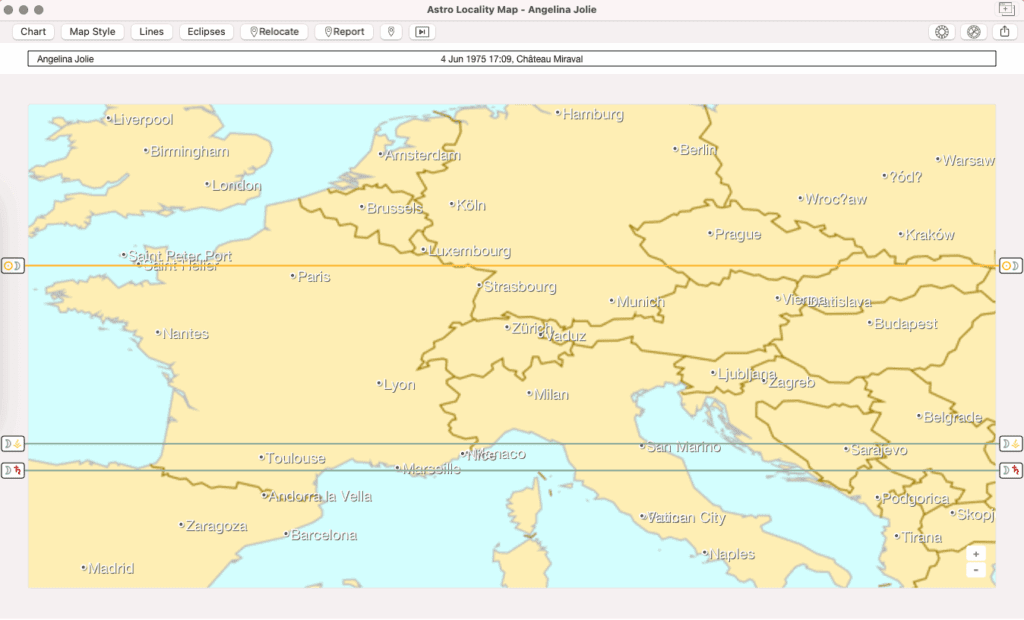This screenshot has width=1024, height=620.
Task: Open the Lines options
Action: (x=151, y=32)
